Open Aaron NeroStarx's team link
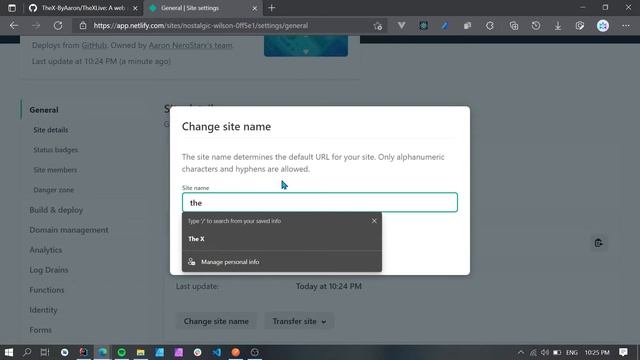The height and width of the screenshot is (360, 640). [190, 45]
